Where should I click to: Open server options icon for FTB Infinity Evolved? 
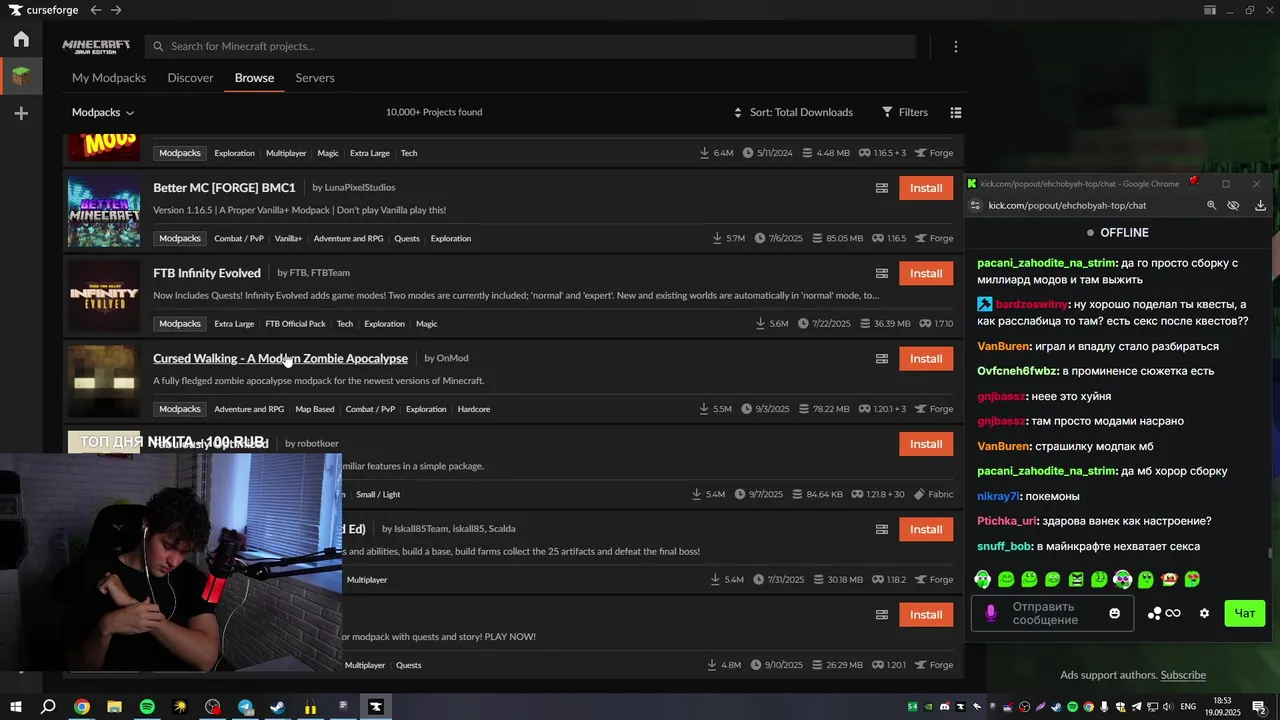[x=882, y=273]
